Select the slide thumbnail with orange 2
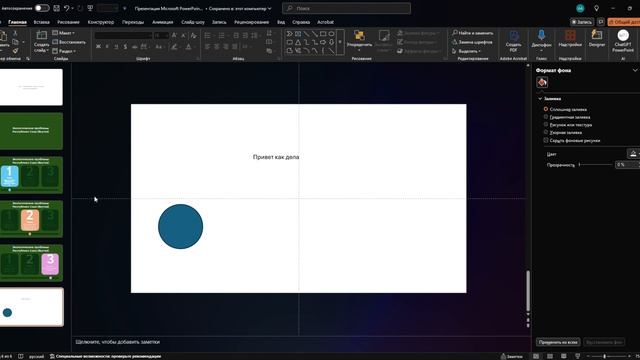This screenshot has width=640, height=360. (31, 219)
